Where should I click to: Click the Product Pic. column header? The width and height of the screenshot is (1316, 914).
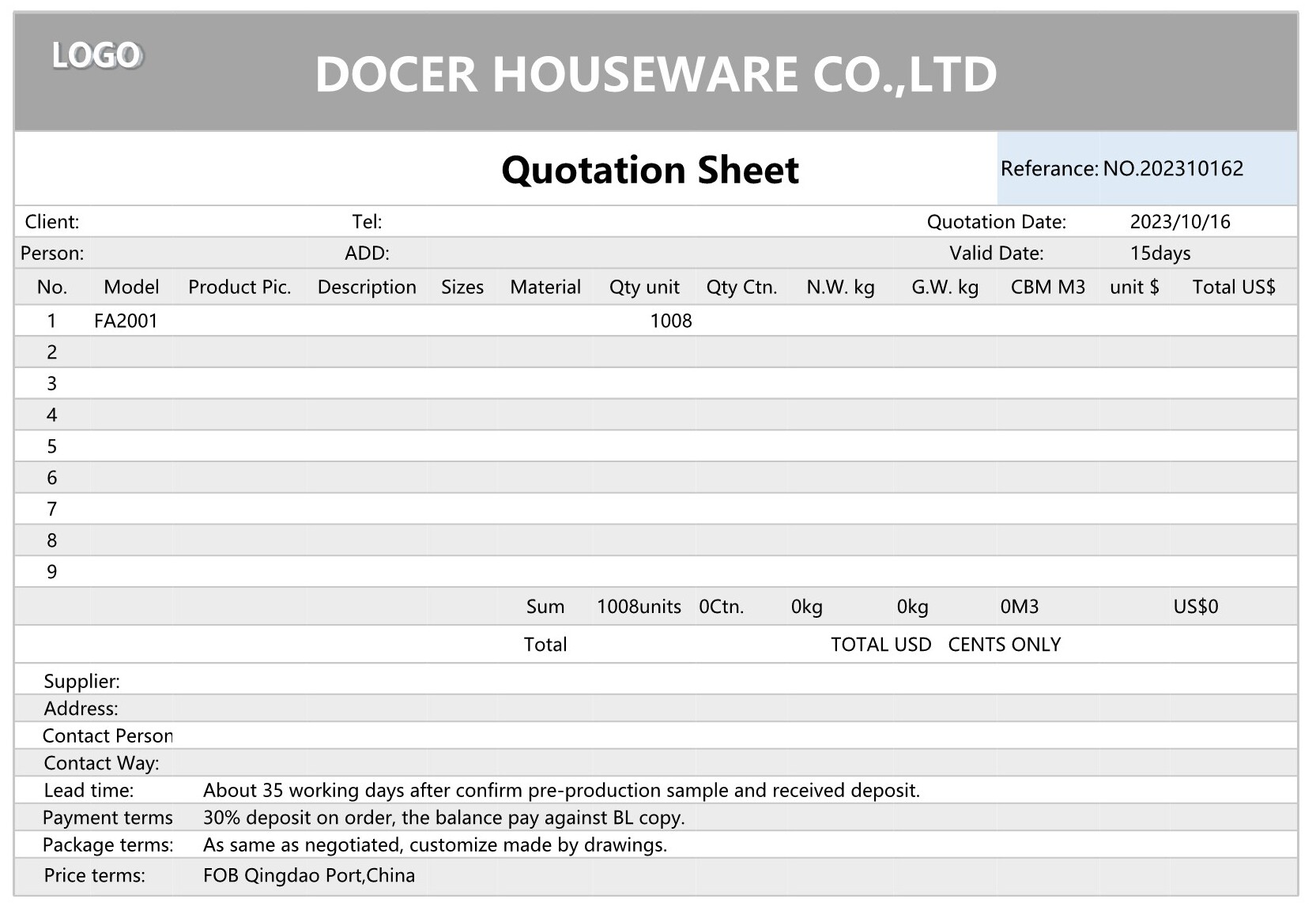pyautogui.click(x=239, y=288)
